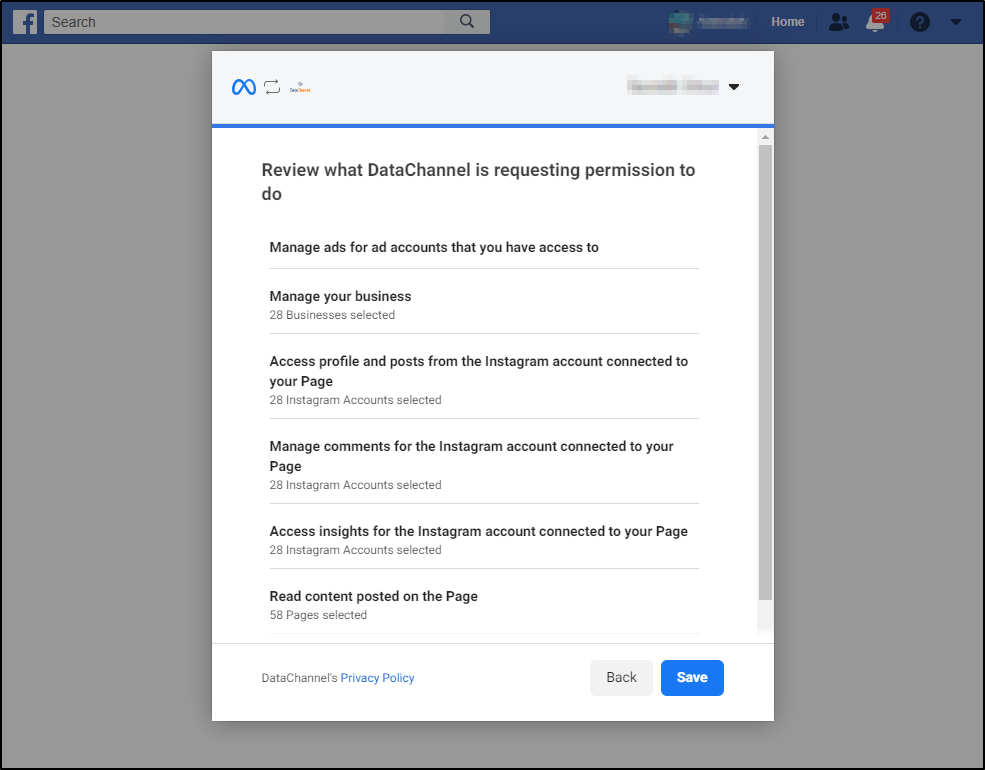
Task: Click the Meta logo in dialog
Action: point(244,87)
